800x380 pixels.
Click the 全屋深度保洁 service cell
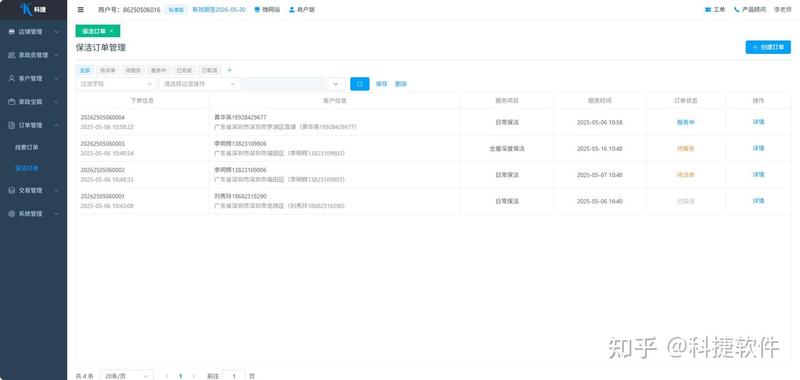[x=507, y=148]
